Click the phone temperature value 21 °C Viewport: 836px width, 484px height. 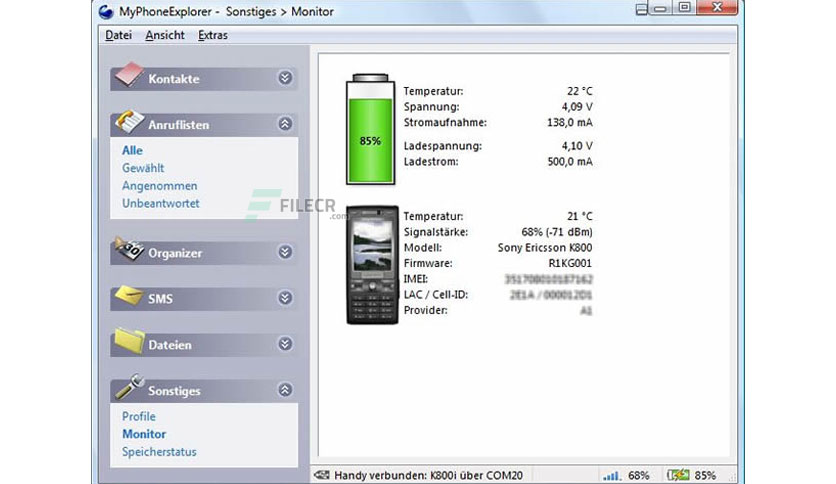point(580,216)
